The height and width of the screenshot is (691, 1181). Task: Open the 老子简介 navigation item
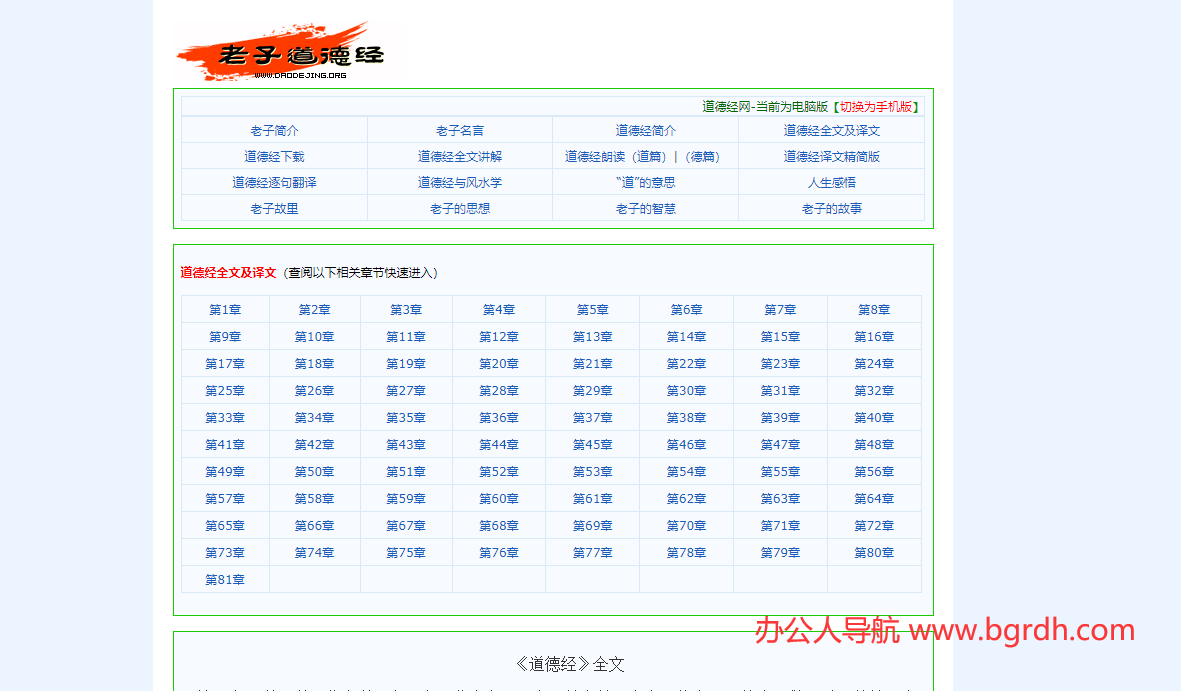tap(273, 129)
